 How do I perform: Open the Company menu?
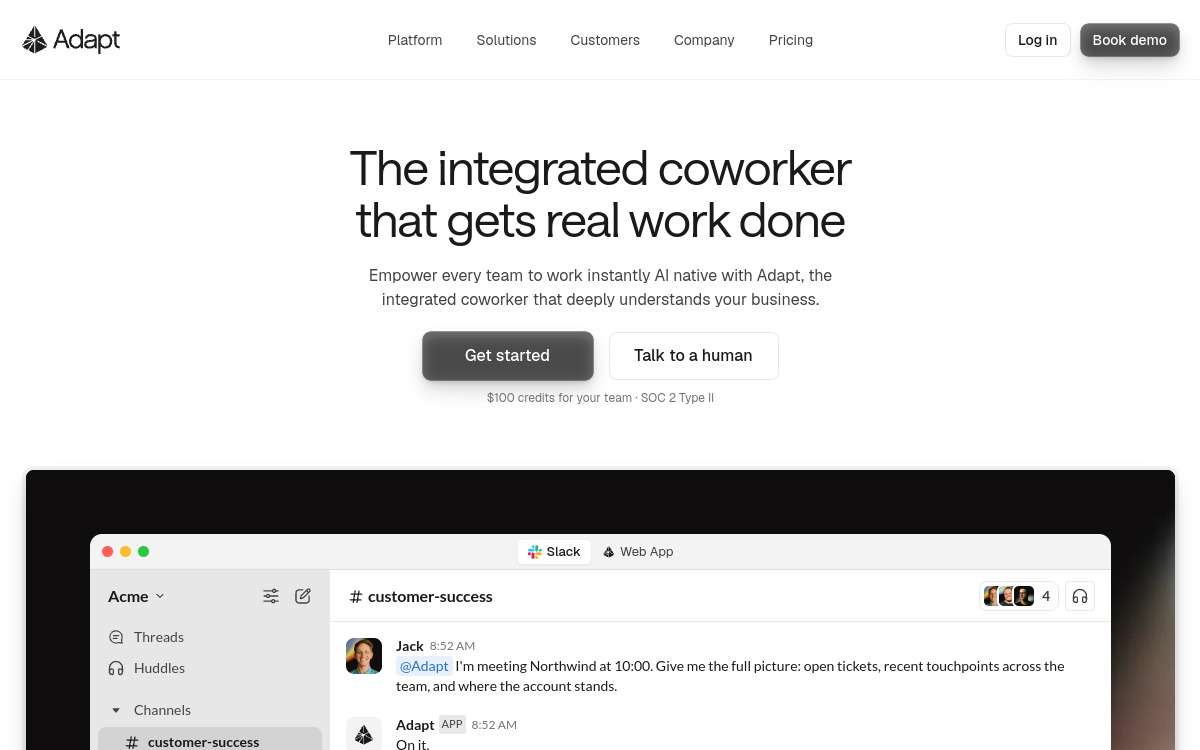click(704, 40)
